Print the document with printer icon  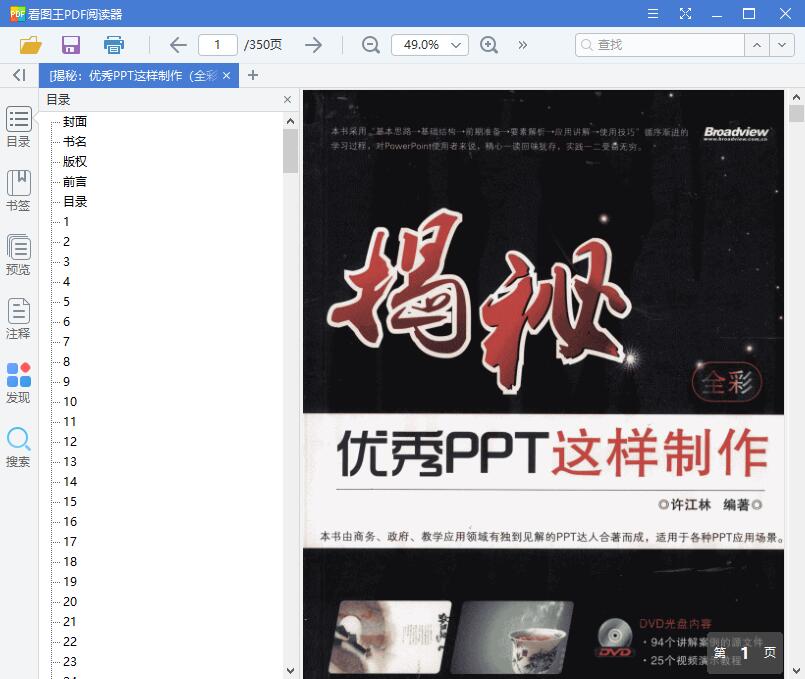(113, 45)
